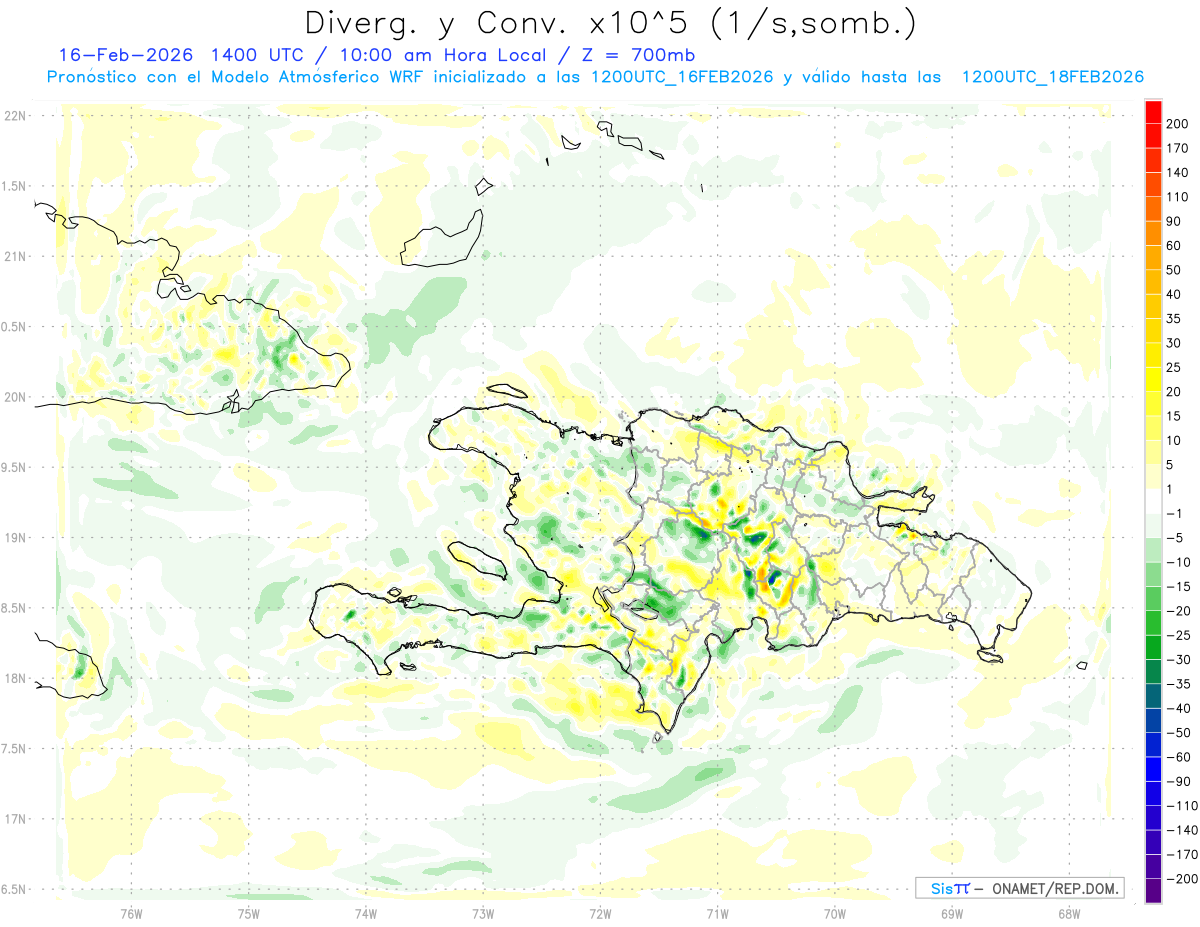
Task: Click the '73W' longitude label
Action: pos(483,912)
